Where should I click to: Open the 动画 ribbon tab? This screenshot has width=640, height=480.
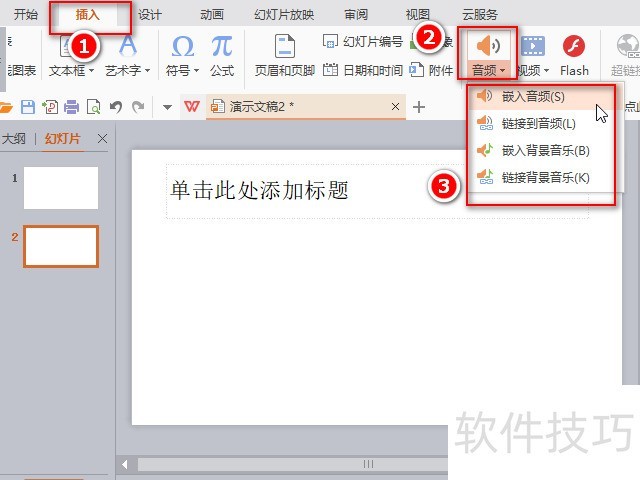[211, 15]
